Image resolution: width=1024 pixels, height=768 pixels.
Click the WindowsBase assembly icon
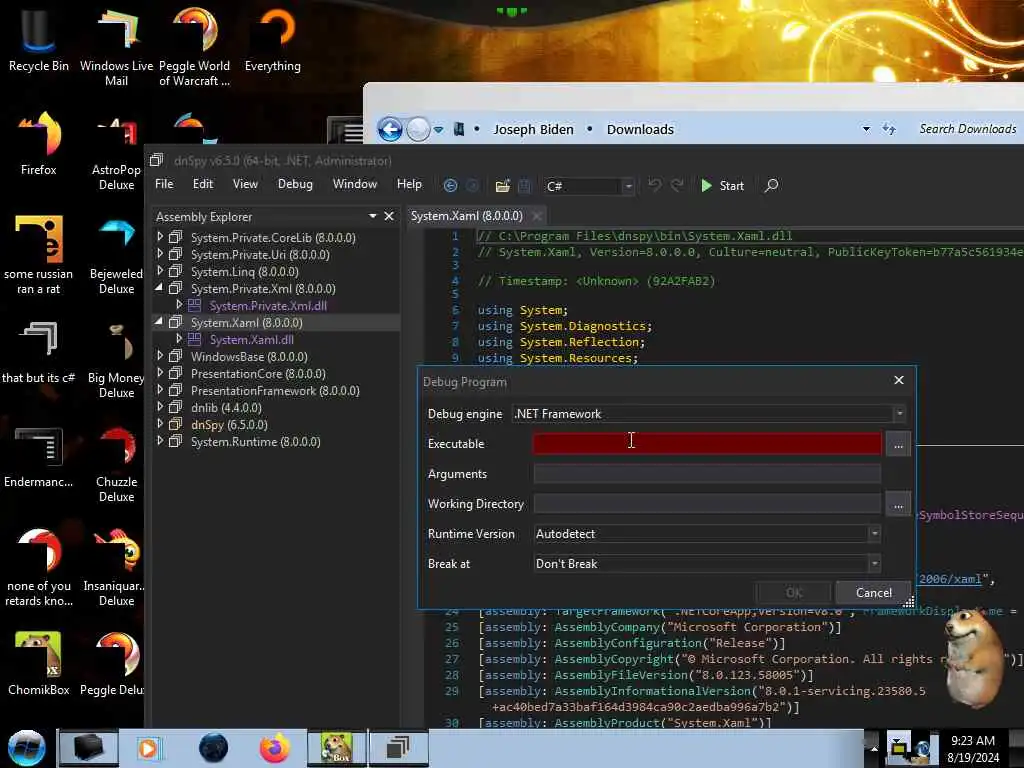tap(175, 356)
